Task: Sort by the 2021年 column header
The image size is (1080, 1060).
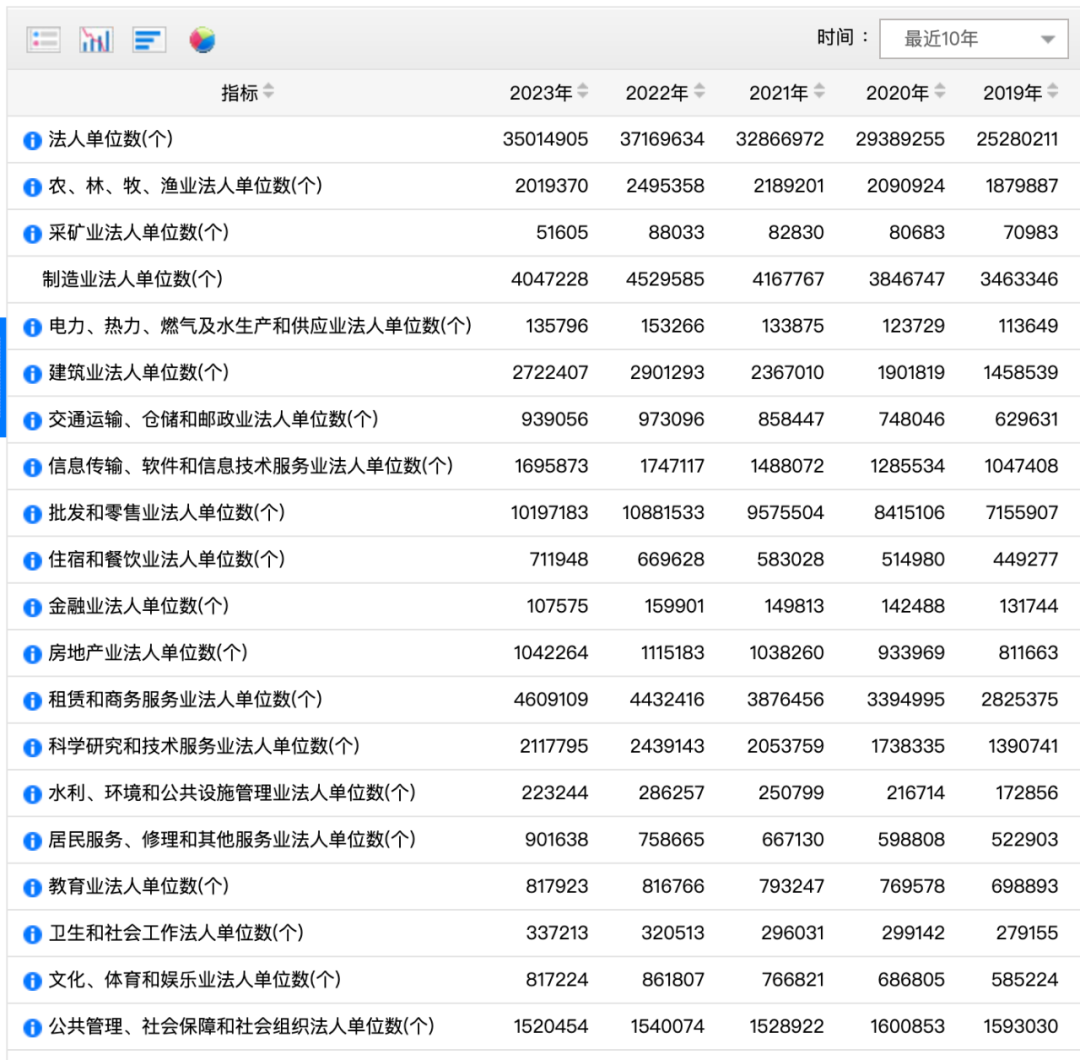Action: [x=787, y=92]
